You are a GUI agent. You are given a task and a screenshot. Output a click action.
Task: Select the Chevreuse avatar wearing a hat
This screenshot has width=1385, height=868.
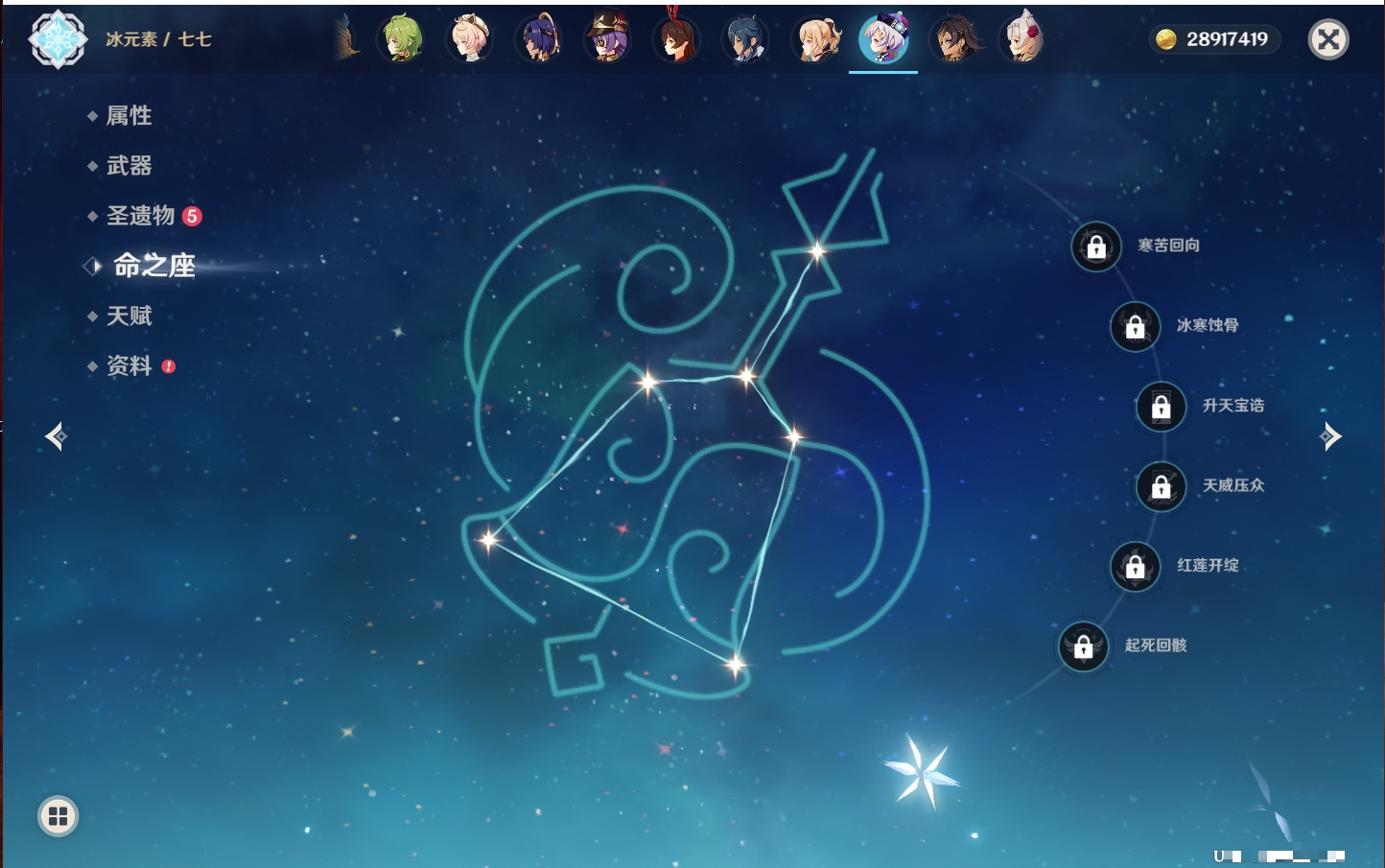609,39
